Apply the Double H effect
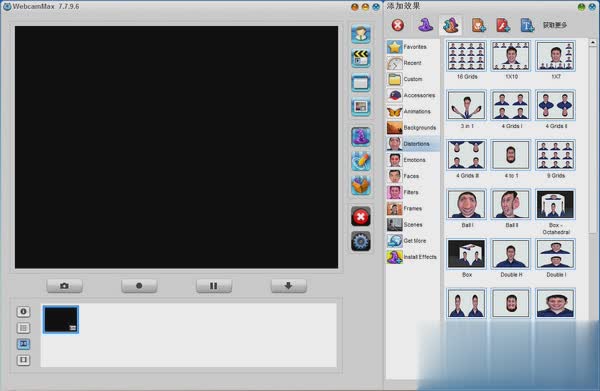This screenshot has height=391, width=600. [x=511, y=254]
